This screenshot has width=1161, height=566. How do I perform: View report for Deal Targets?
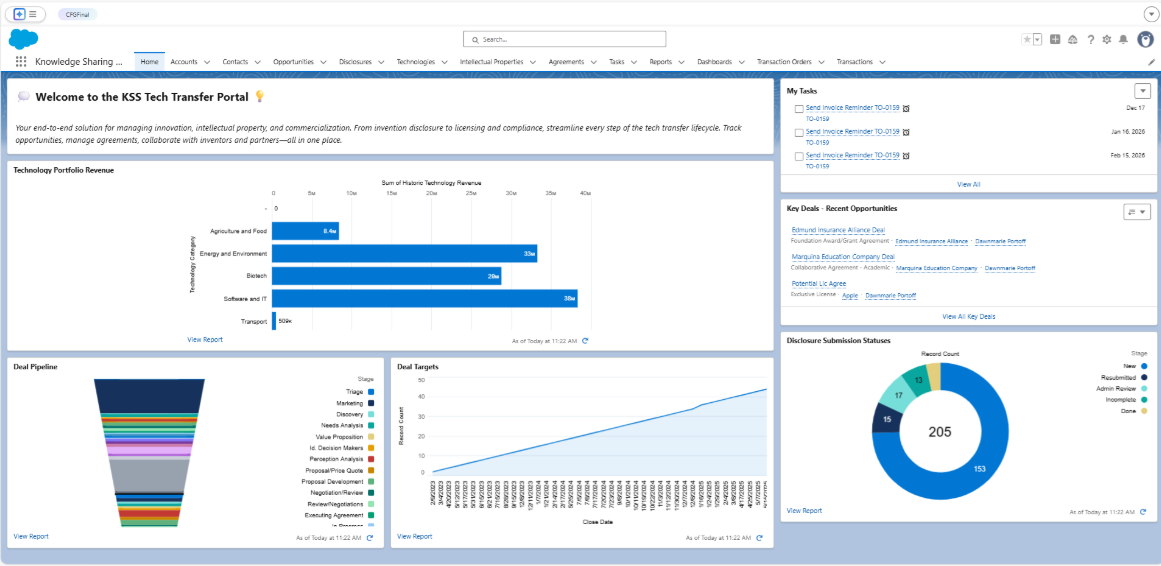pyautogui.click(x=415, y=536)
